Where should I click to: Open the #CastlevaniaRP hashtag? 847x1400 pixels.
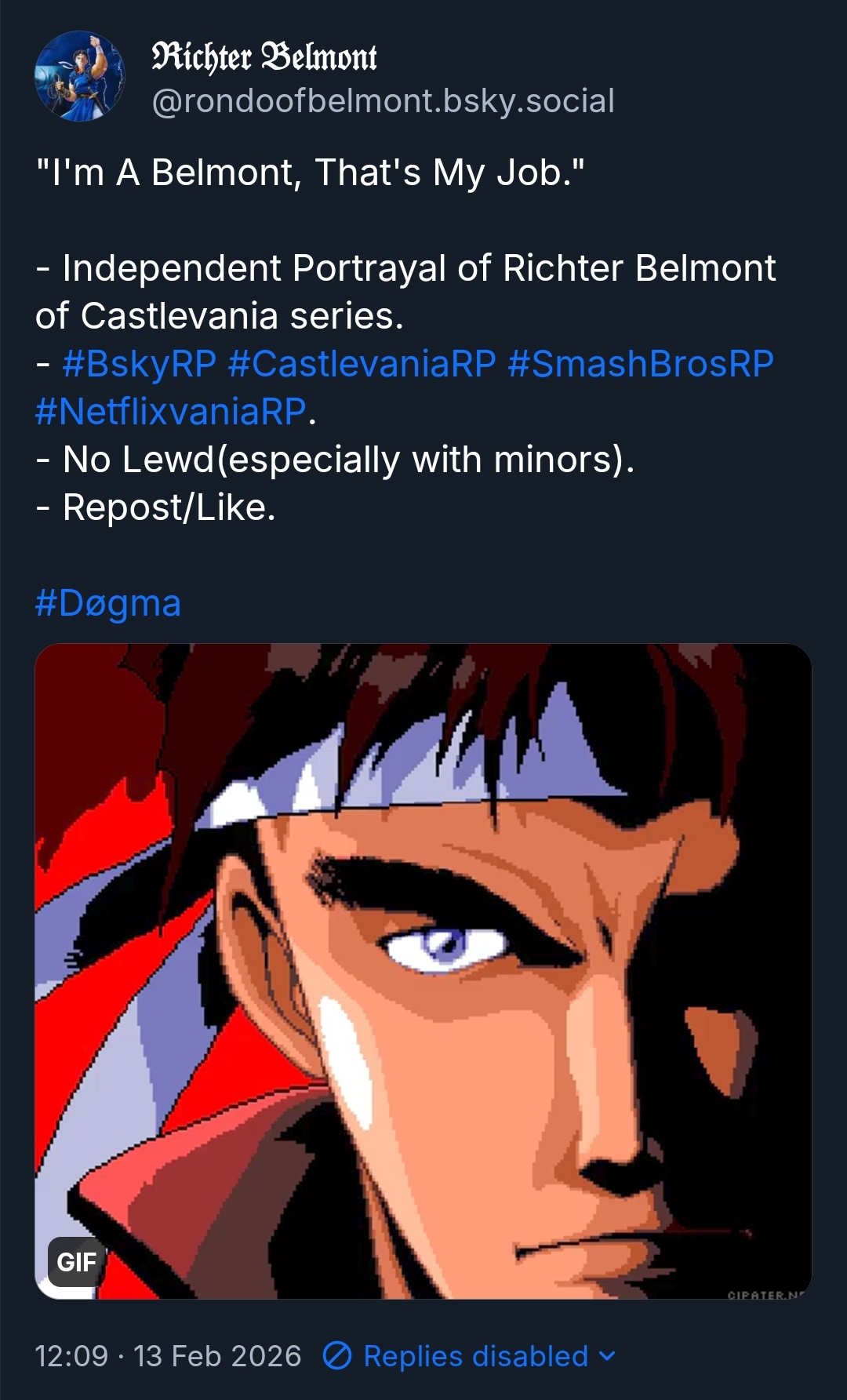tap(362, 364)
